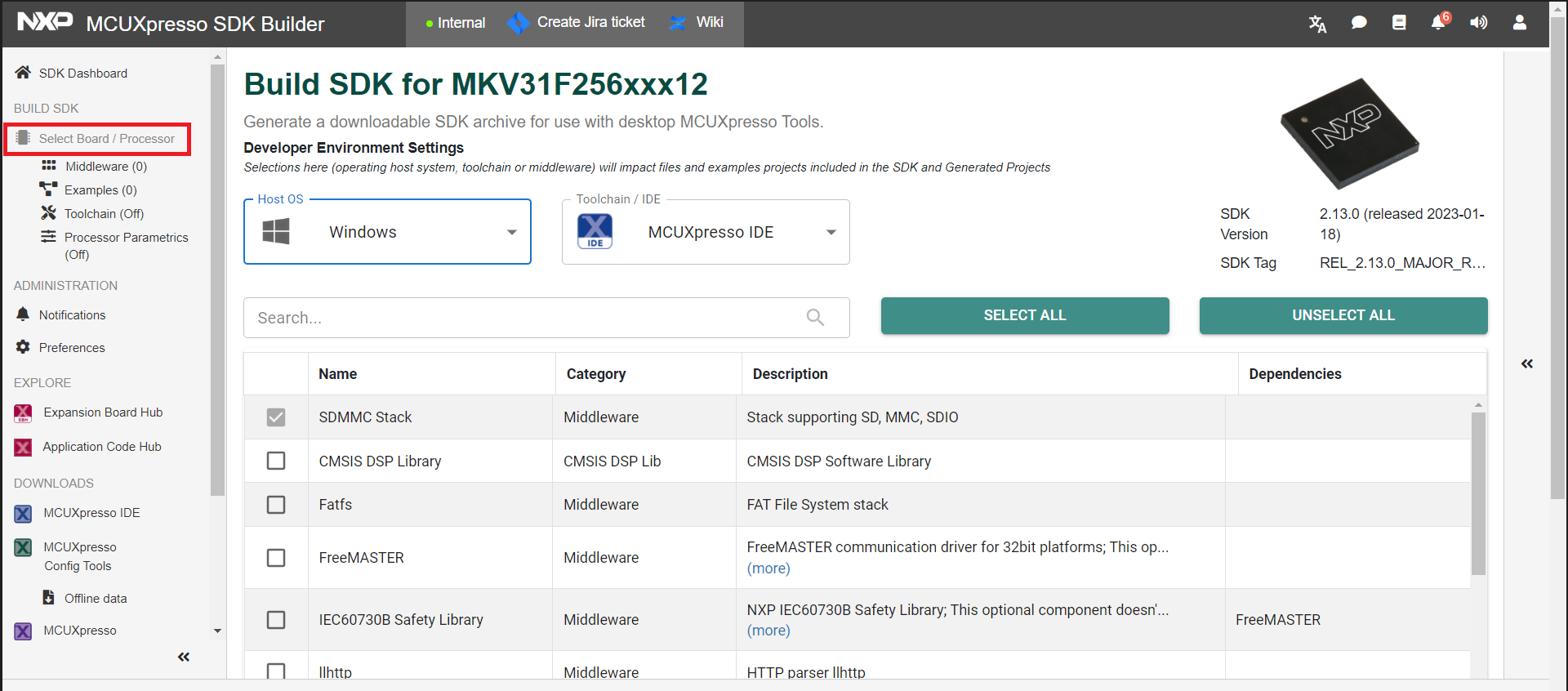Check the CMSIS DSP Library checkbox
The image size is (1568, 691).
[x=276, y=461]
